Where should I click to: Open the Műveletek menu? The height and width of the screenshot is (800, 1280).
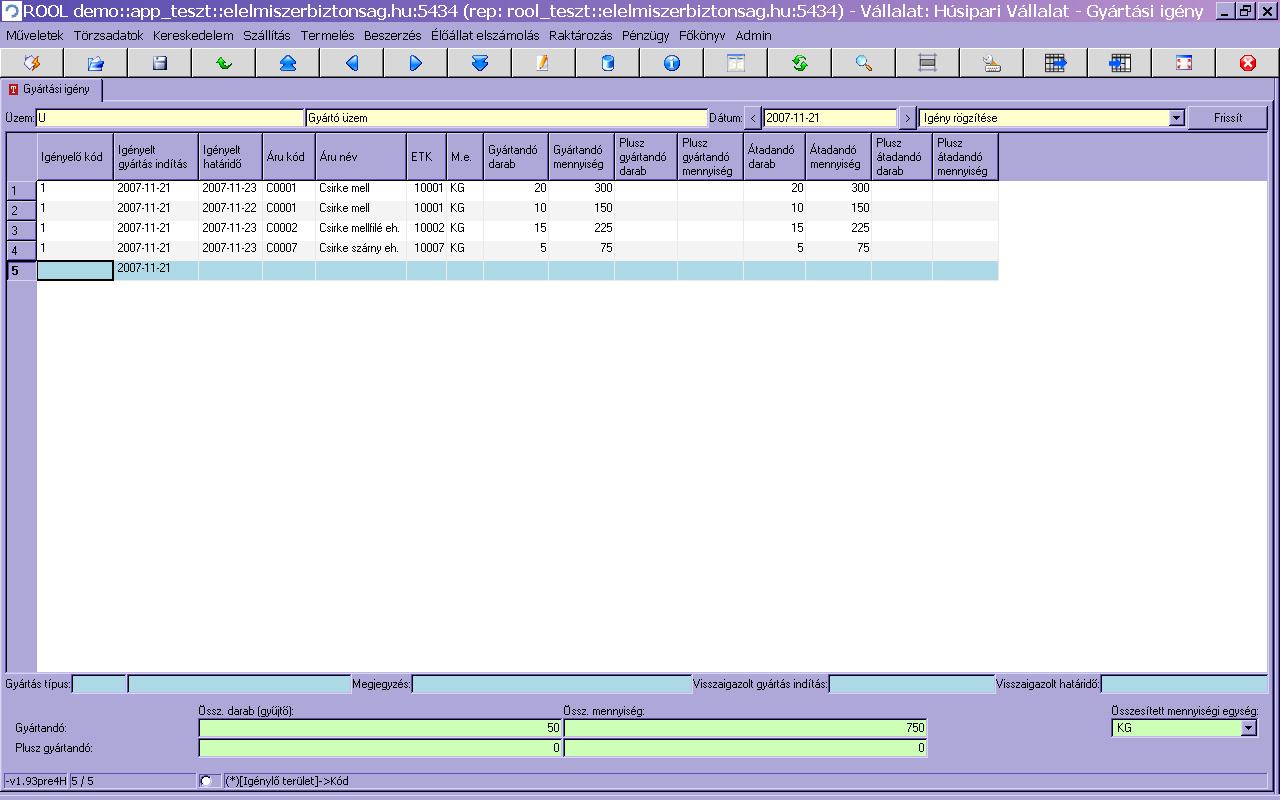35,35
